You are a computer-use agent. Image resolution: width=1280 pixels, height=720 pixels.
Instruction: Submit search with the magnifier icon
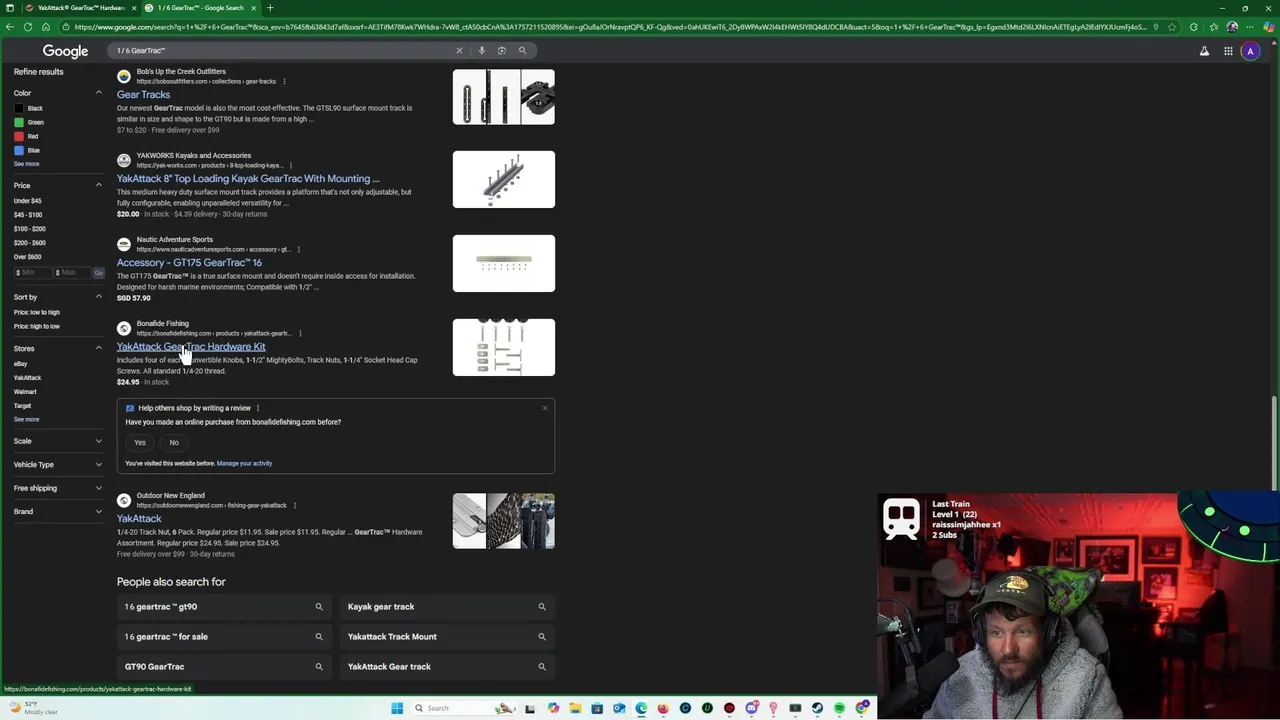(x=522, y=50)
